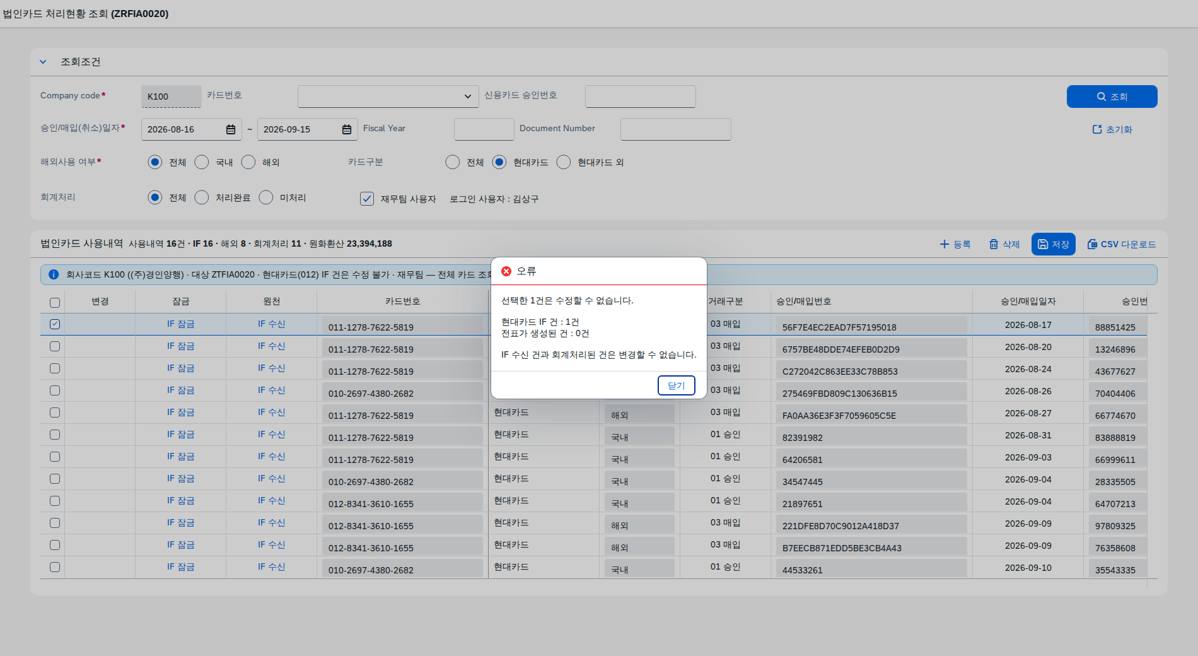Click the red error icon in dialog
Screen dimensions: 1198x656
[x=506, y=271]
